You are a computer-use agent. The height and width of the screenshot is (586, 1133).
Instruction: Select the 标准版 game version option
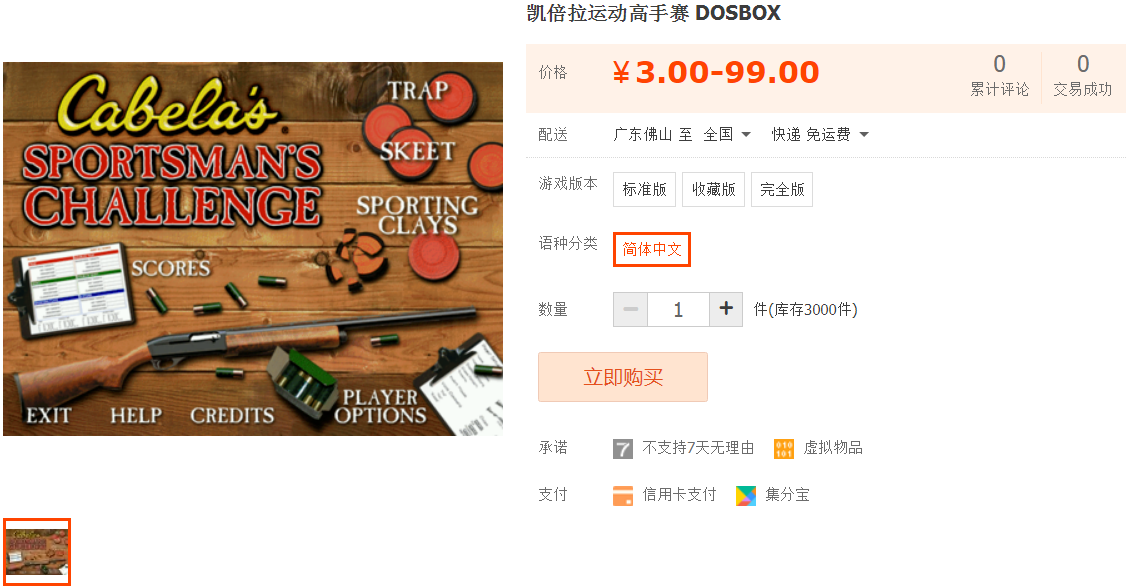coord(645,189)
